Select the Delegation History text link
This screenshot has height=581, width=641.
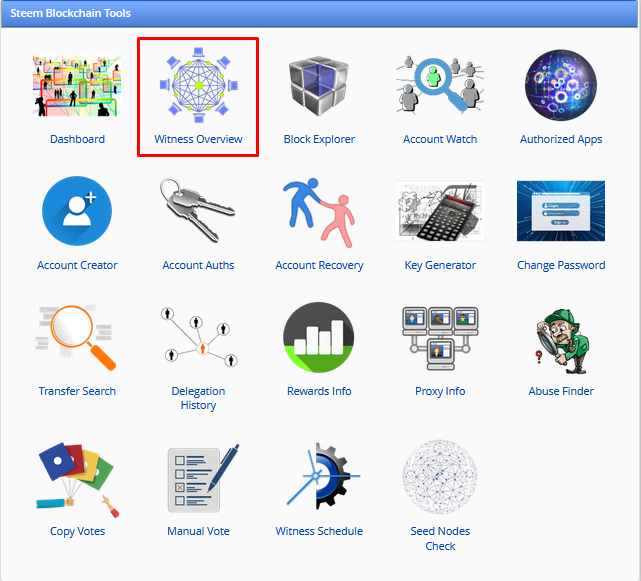point(198,398)
